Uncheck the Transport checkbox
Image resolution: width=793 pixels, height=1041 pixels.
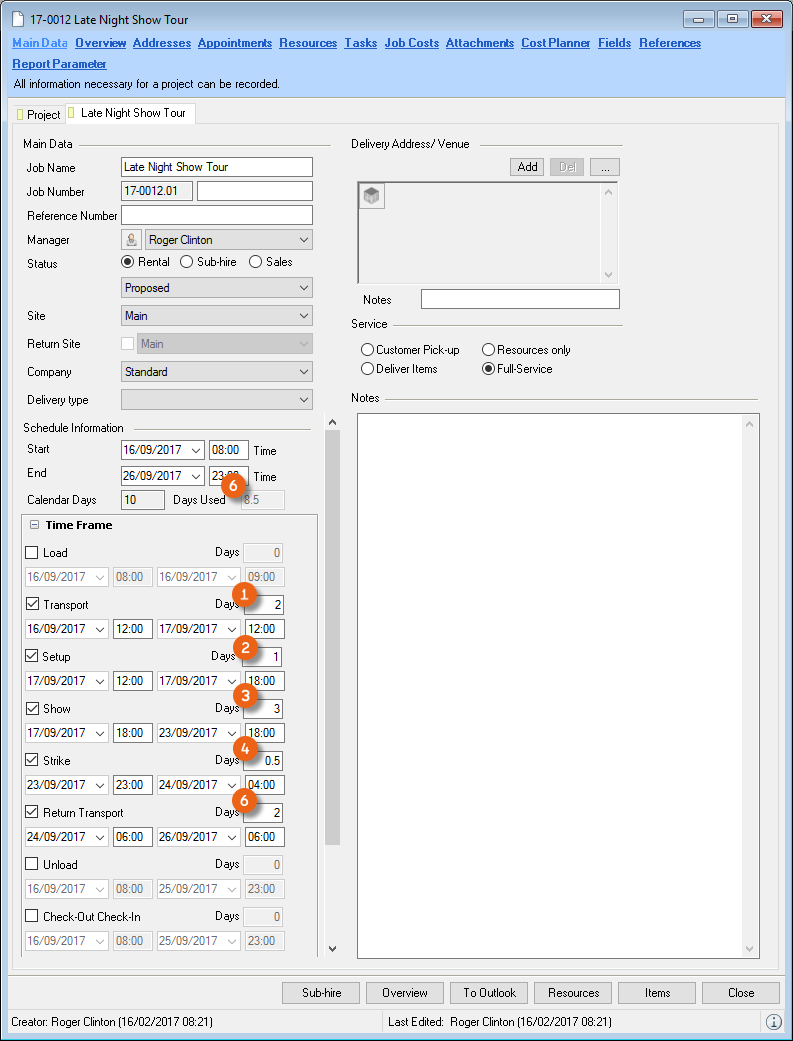[32, 605]
